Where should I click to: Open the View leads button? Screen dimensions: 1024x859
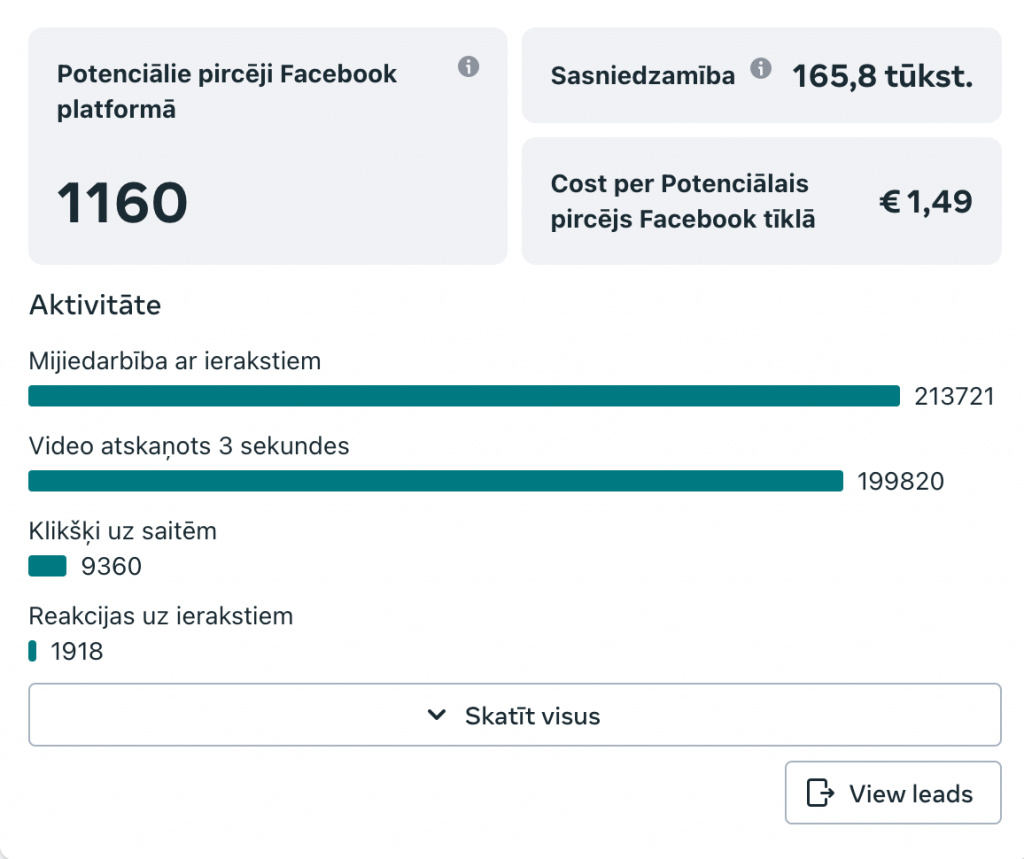(893, 792)
